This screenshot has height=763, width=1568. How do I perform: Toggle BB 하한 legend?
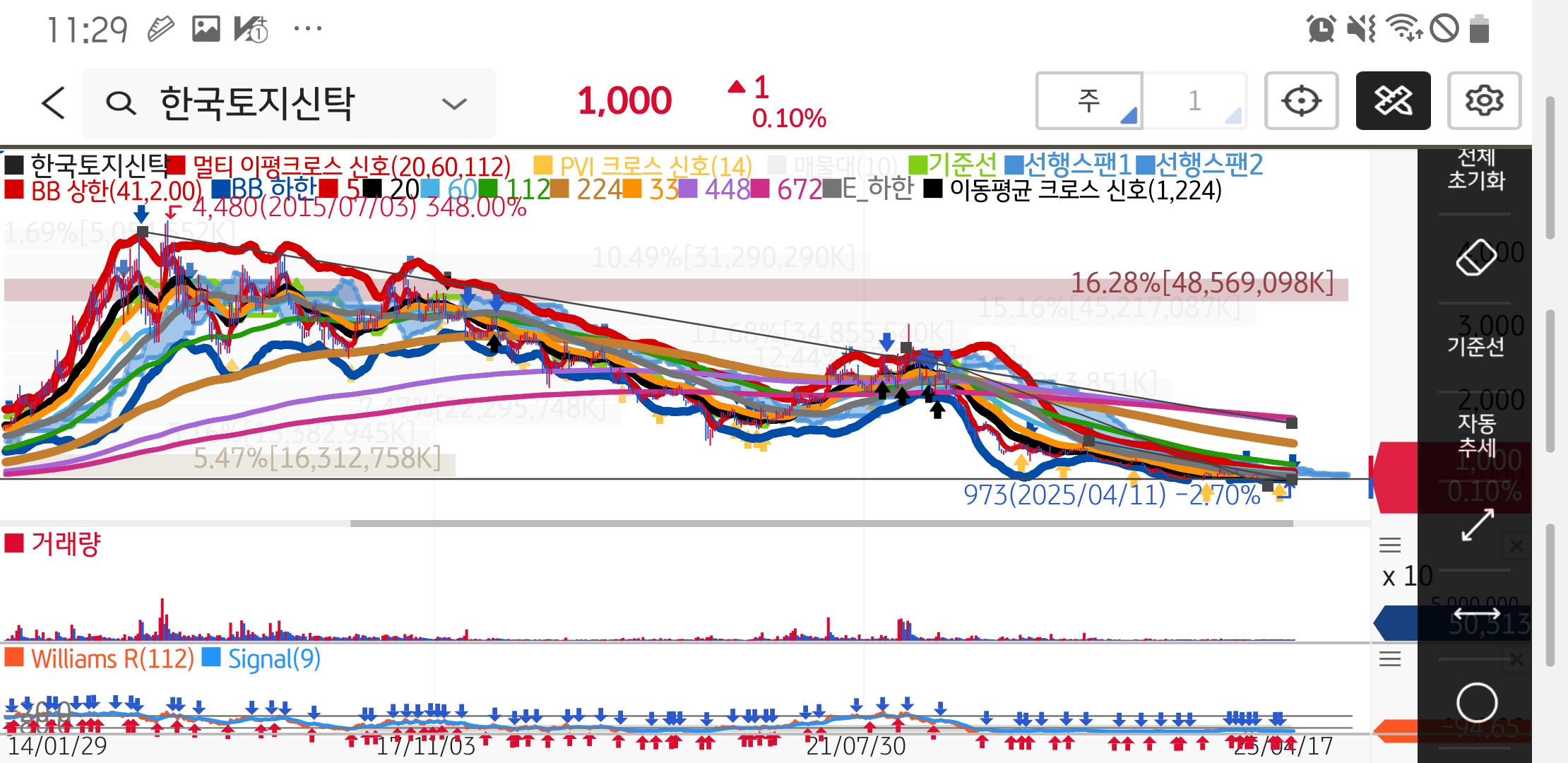click(x=264, y=189)
